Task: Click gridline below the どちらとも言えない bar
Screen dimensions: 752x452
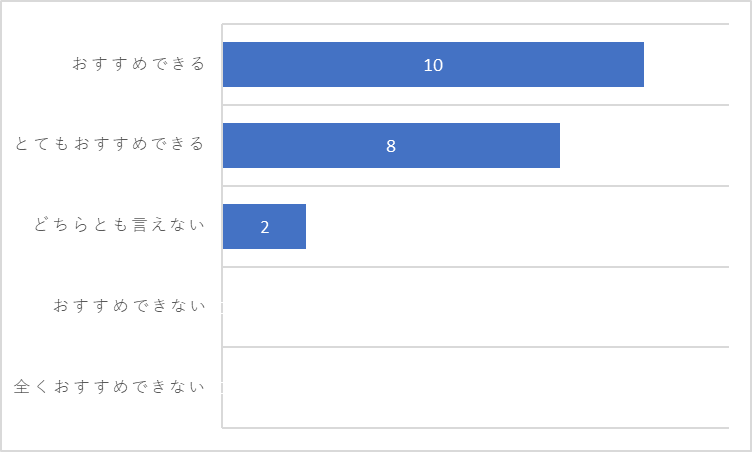Action: tap(475, 267)
